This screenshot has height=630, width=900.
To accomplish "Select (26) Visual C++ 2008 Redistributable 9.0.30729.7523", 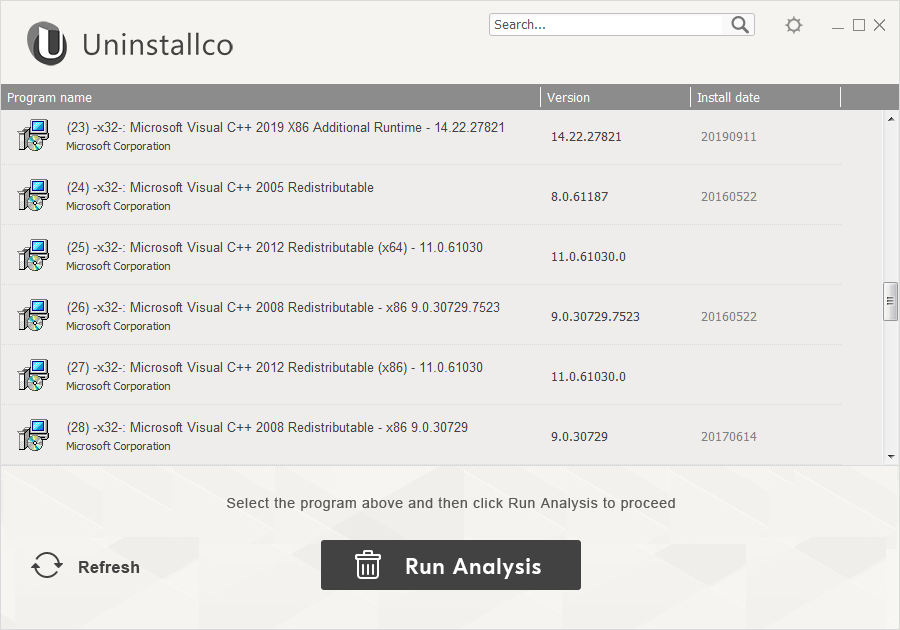I will (x=421, y=315).
